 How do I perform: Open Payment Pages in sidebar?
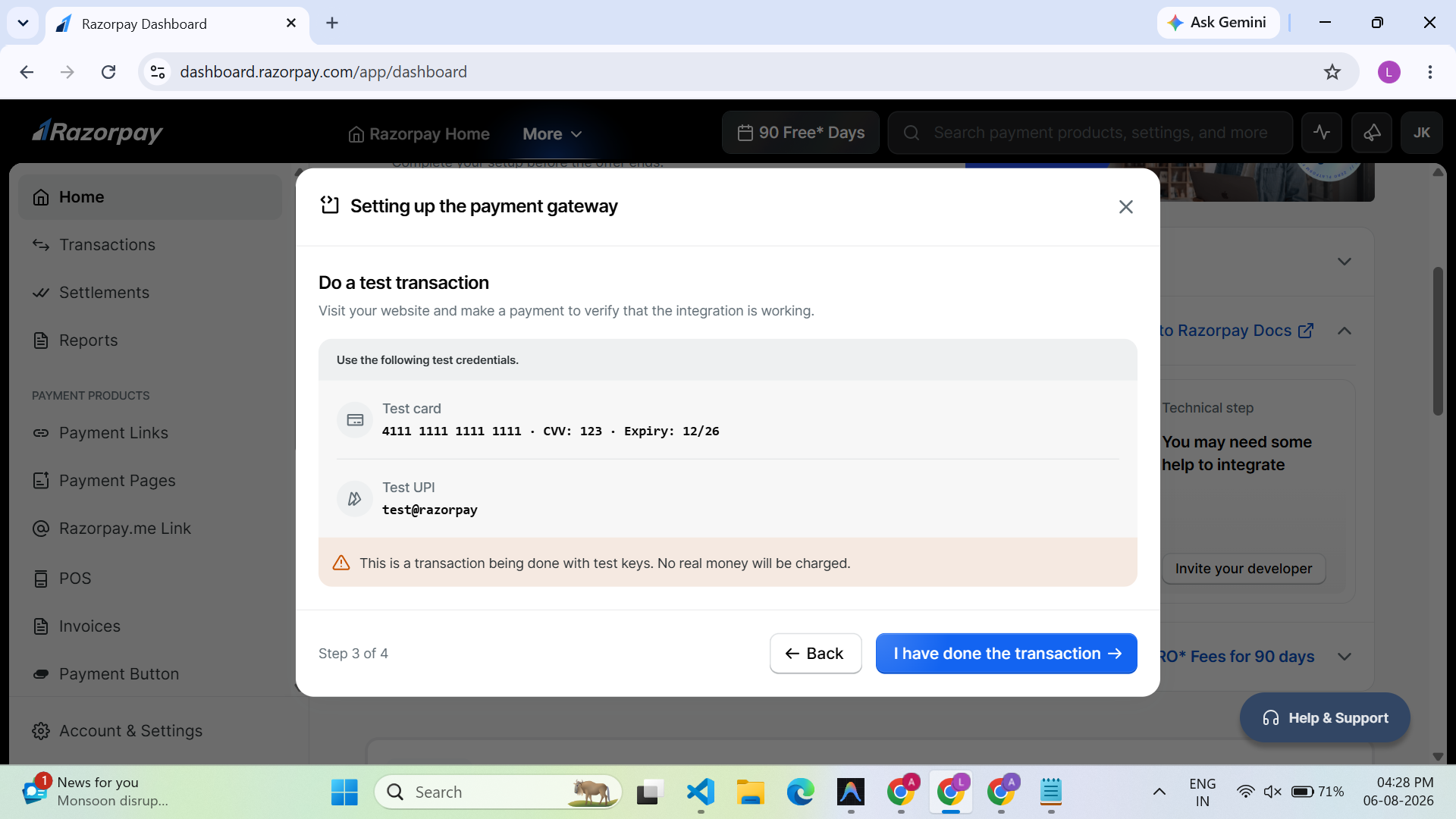150,481
